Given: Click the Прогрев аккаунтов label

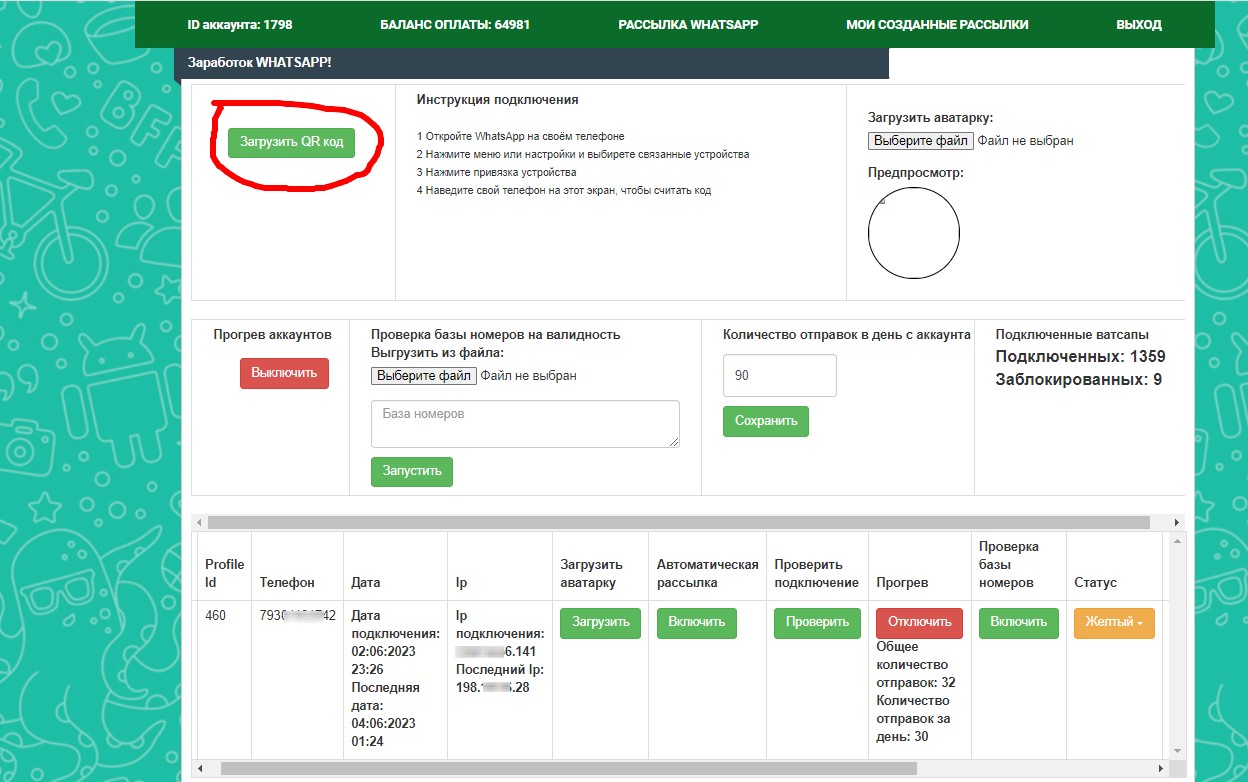Looking at the screenshot, I should pyautogui.click(x=273, y=334).
